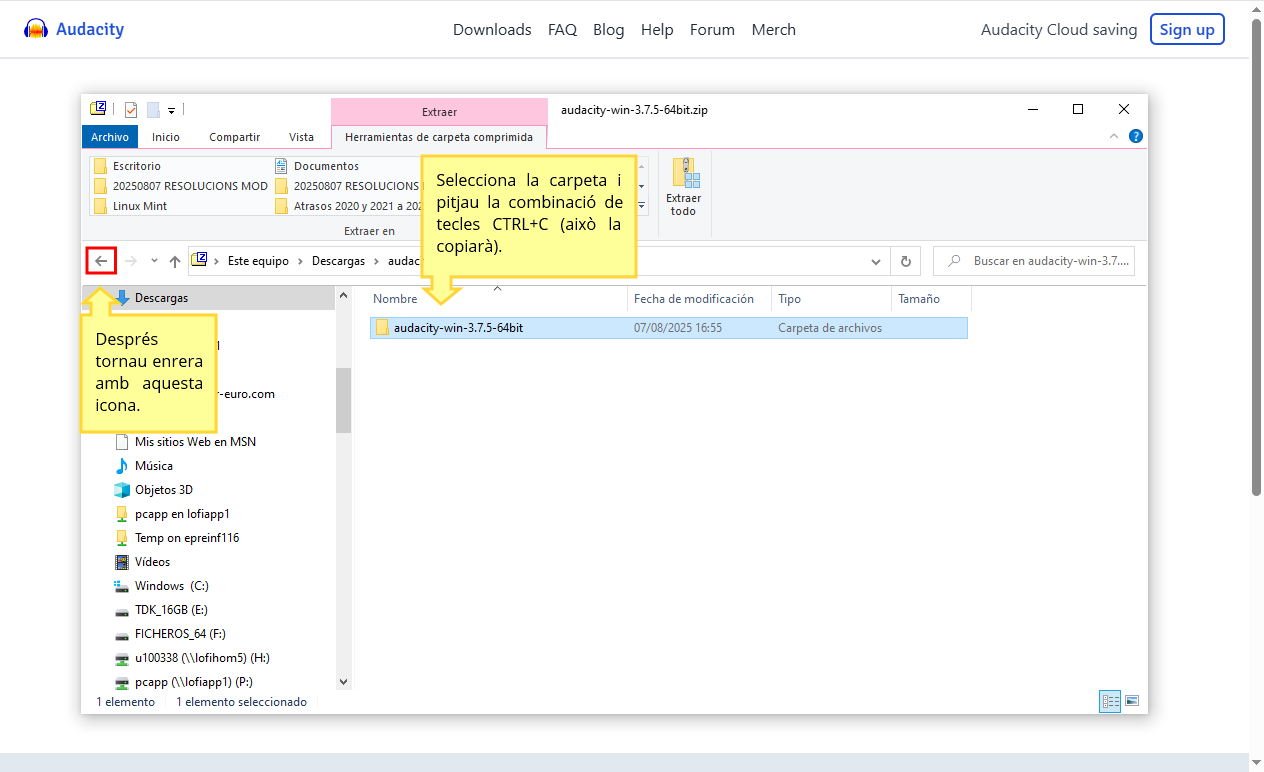Image resolution: width=1264 pixels, height=772 pixels.
Task: Open the Downloads link
Action: coord(492,29)
